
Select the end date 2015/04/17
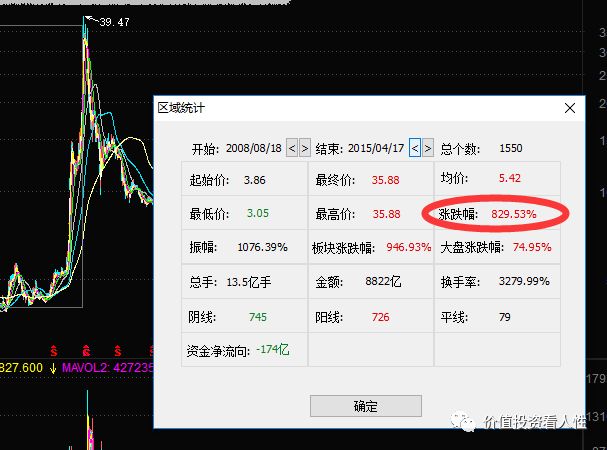[x=376, y=148]
